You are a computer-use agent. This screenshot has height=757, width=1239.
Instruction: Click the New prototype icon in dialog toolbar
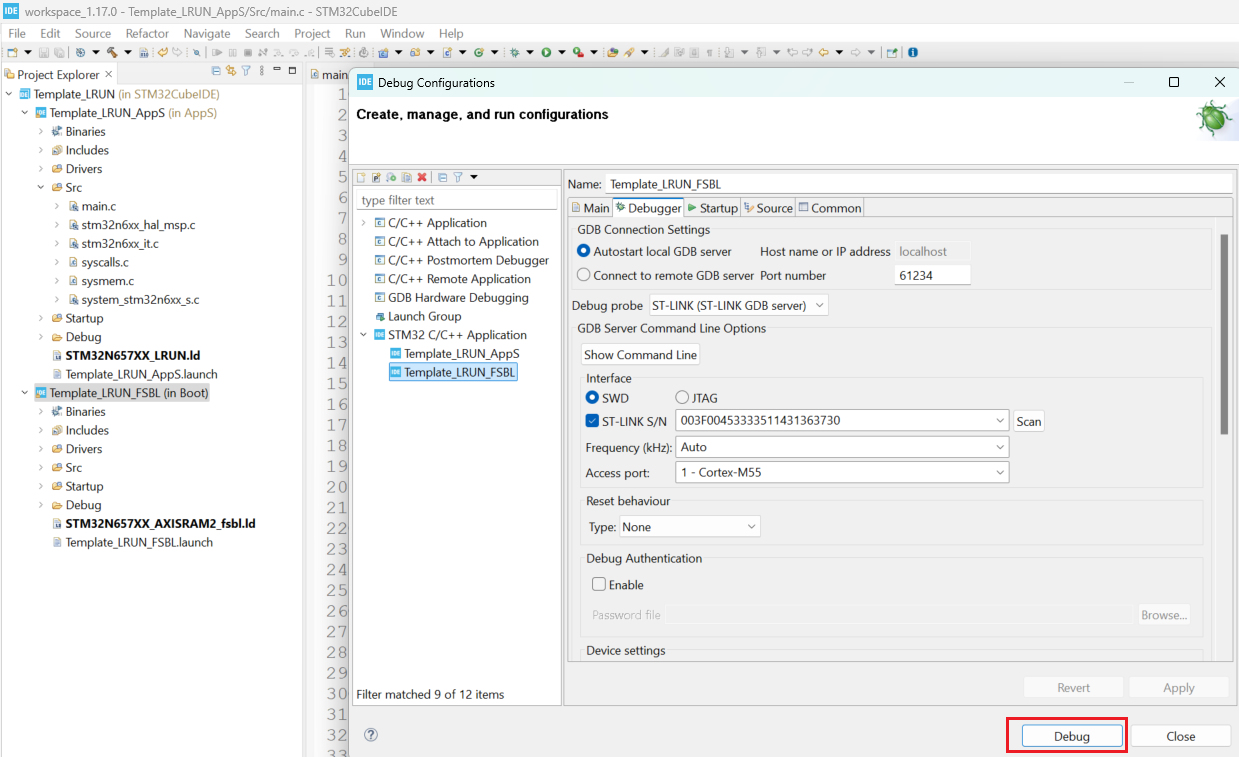tap(377, 177)
